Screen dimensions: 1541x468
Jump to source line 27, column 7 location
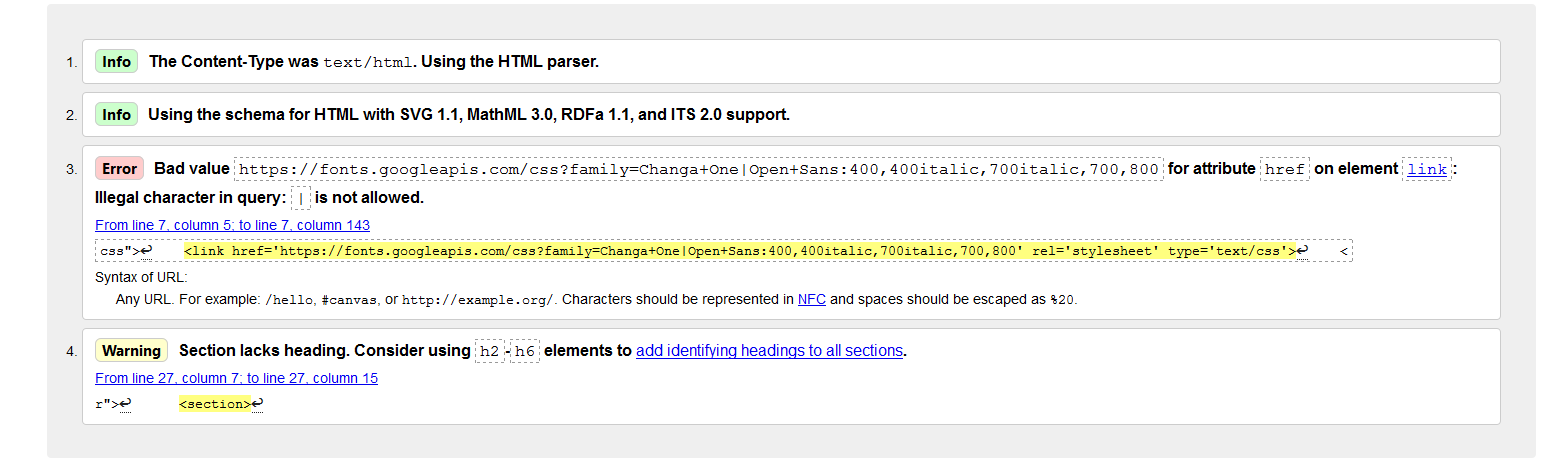tap(236, 378)
